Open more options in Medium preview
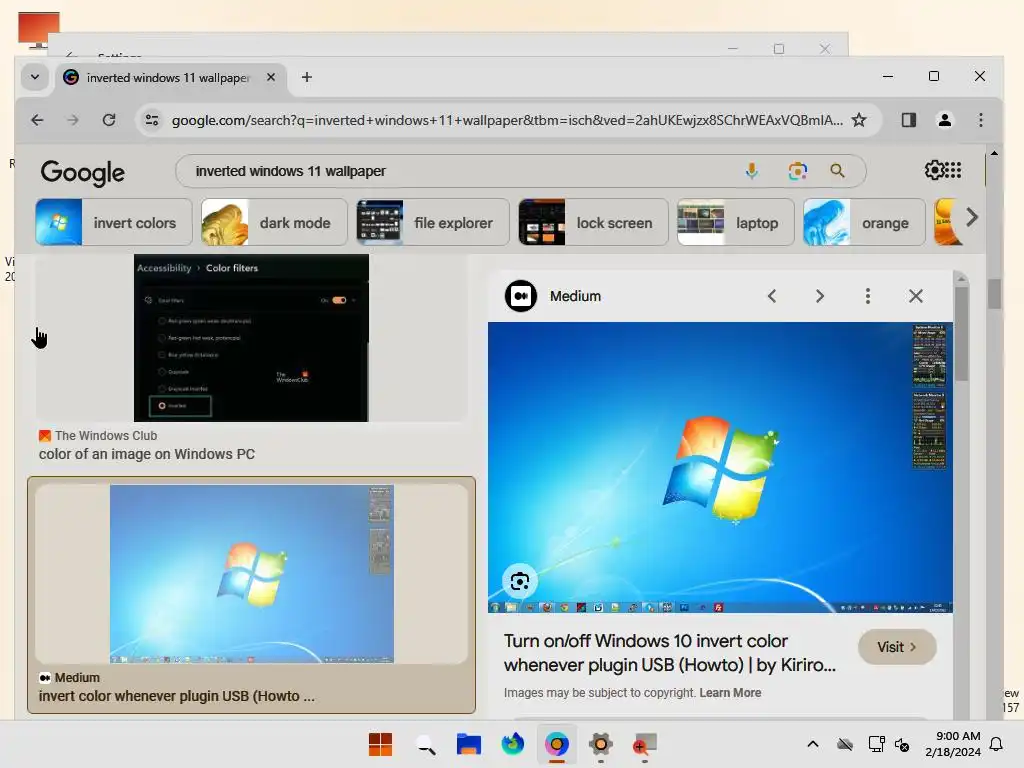This screenshot has height=768, width=1024. 867,296
